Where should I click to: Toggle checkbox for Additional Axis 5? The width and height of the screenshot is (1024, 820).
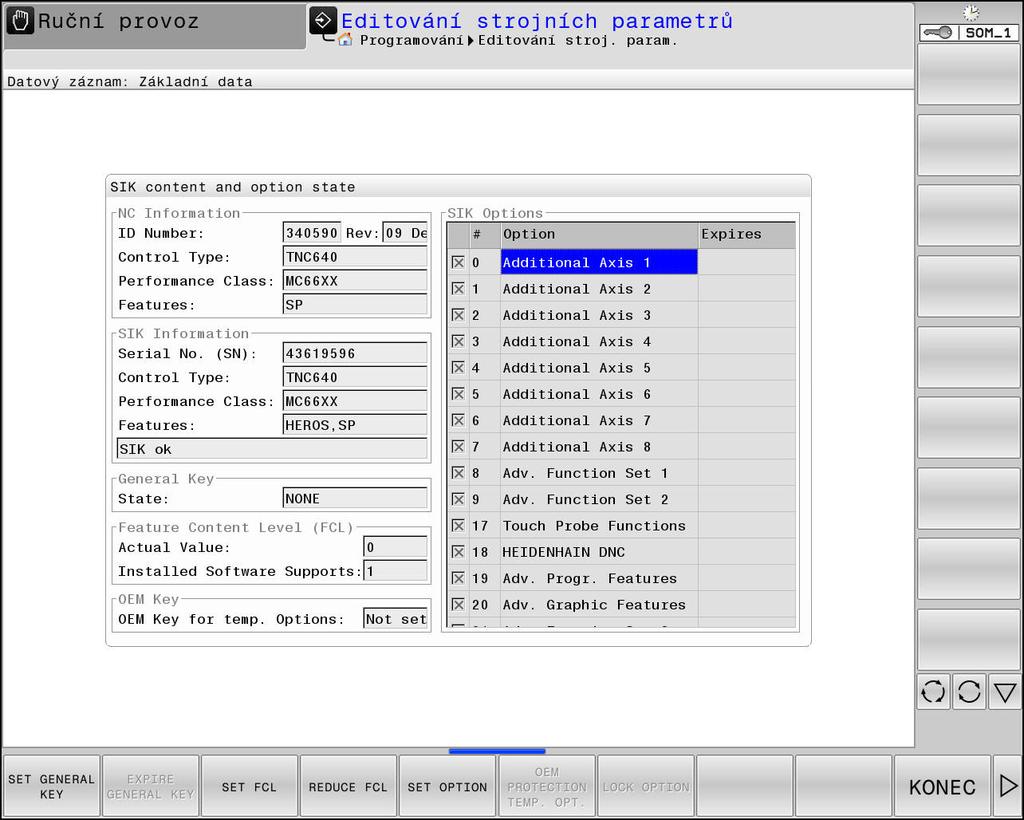(x=458, y=368)
